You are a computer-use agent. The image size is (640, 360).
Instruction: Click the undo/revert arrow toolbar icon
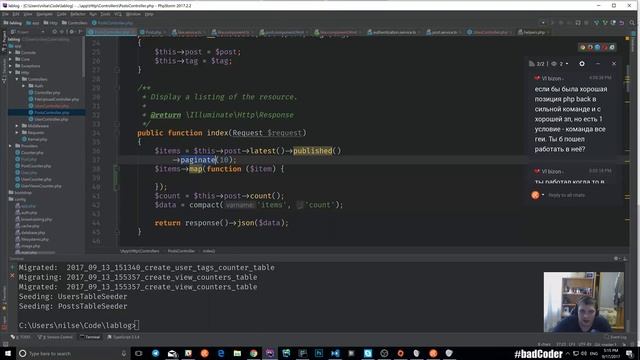(621, 23)
